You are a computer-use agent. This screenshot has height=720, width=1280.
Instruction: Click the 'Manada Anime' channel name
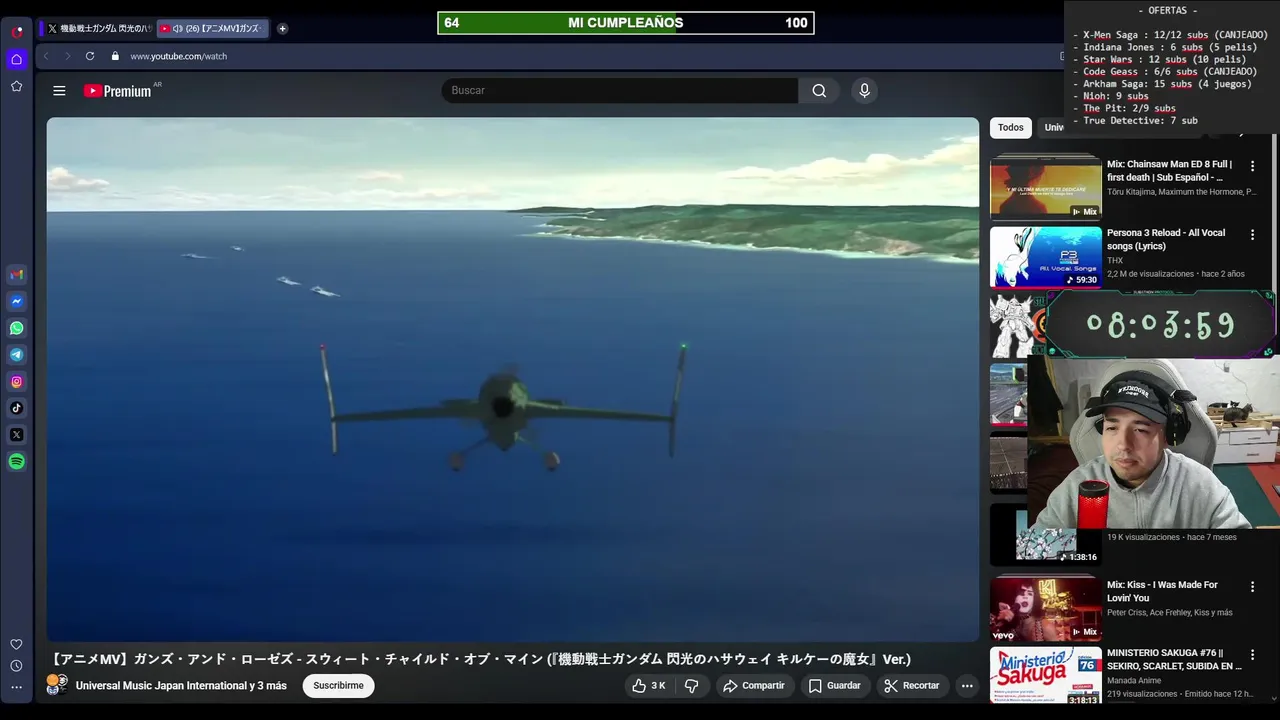pyautogui.click(x=1134, y=681)
